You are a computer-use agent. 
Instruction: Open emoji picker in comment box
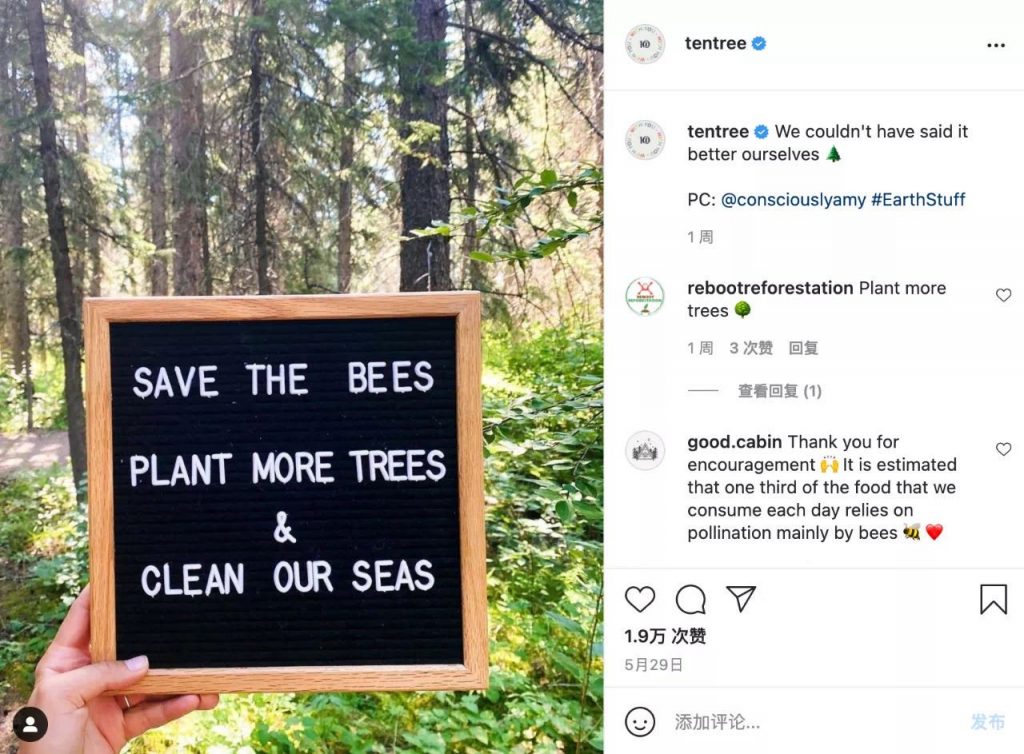[640, 721]
